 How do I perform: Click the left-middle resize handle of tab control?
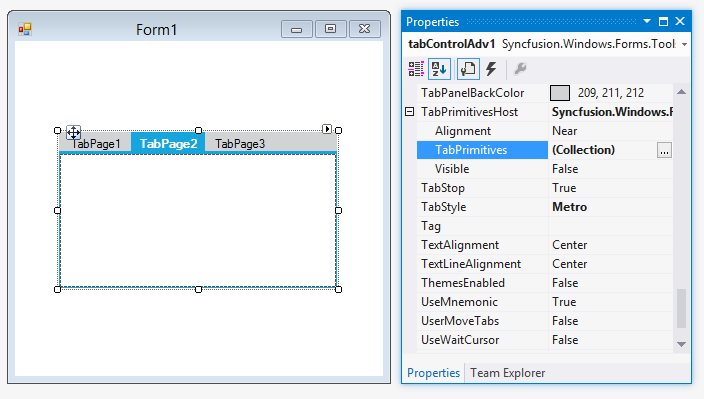coord(57,210)
